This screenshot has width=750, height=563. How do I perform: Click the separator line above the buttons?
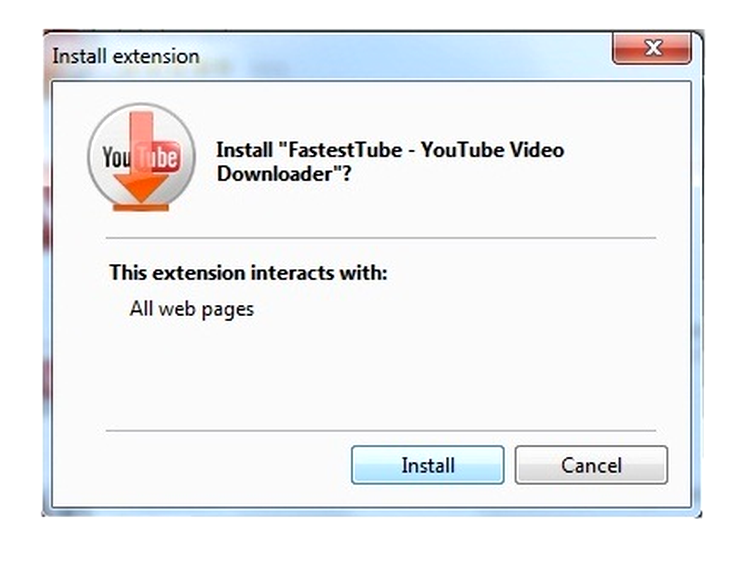point(381,431)
